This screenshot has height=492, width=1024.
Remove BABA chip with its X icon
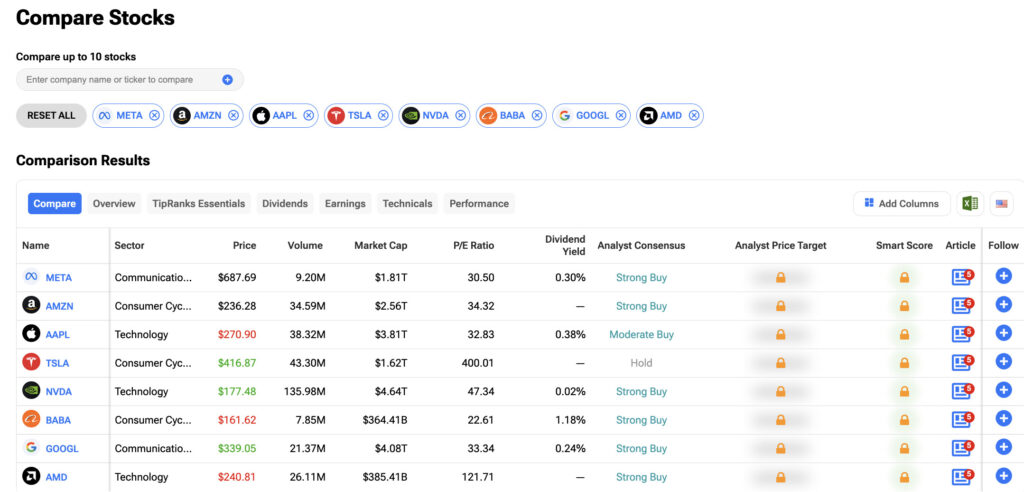pos(537,116)
